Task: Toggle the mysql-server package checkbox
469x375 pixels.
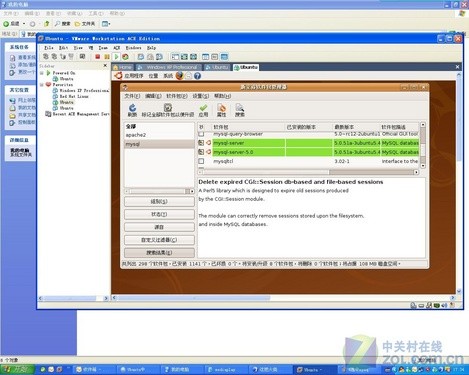Action: click(201, 143)
